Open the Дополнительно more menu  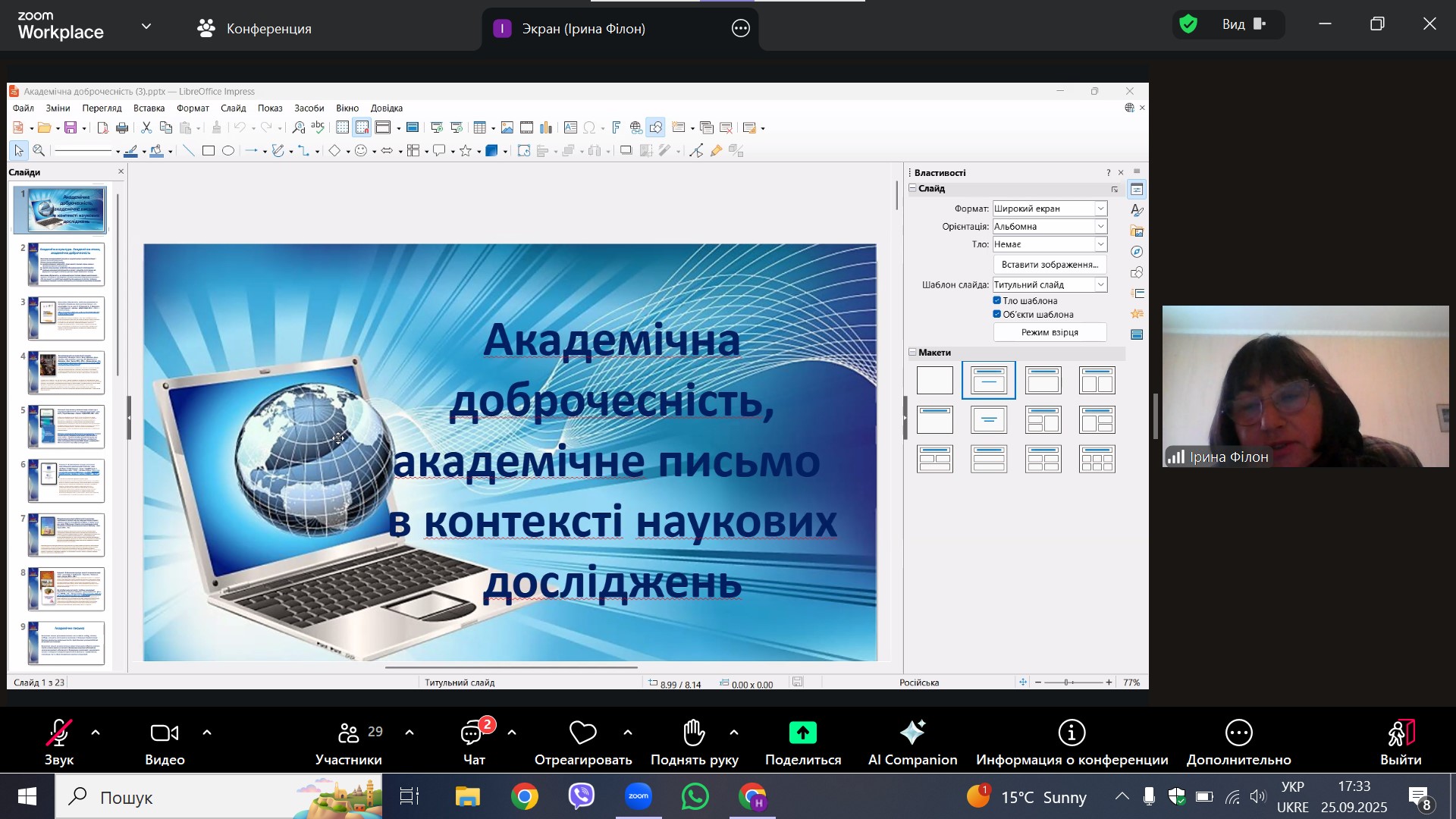point(1238,733)
